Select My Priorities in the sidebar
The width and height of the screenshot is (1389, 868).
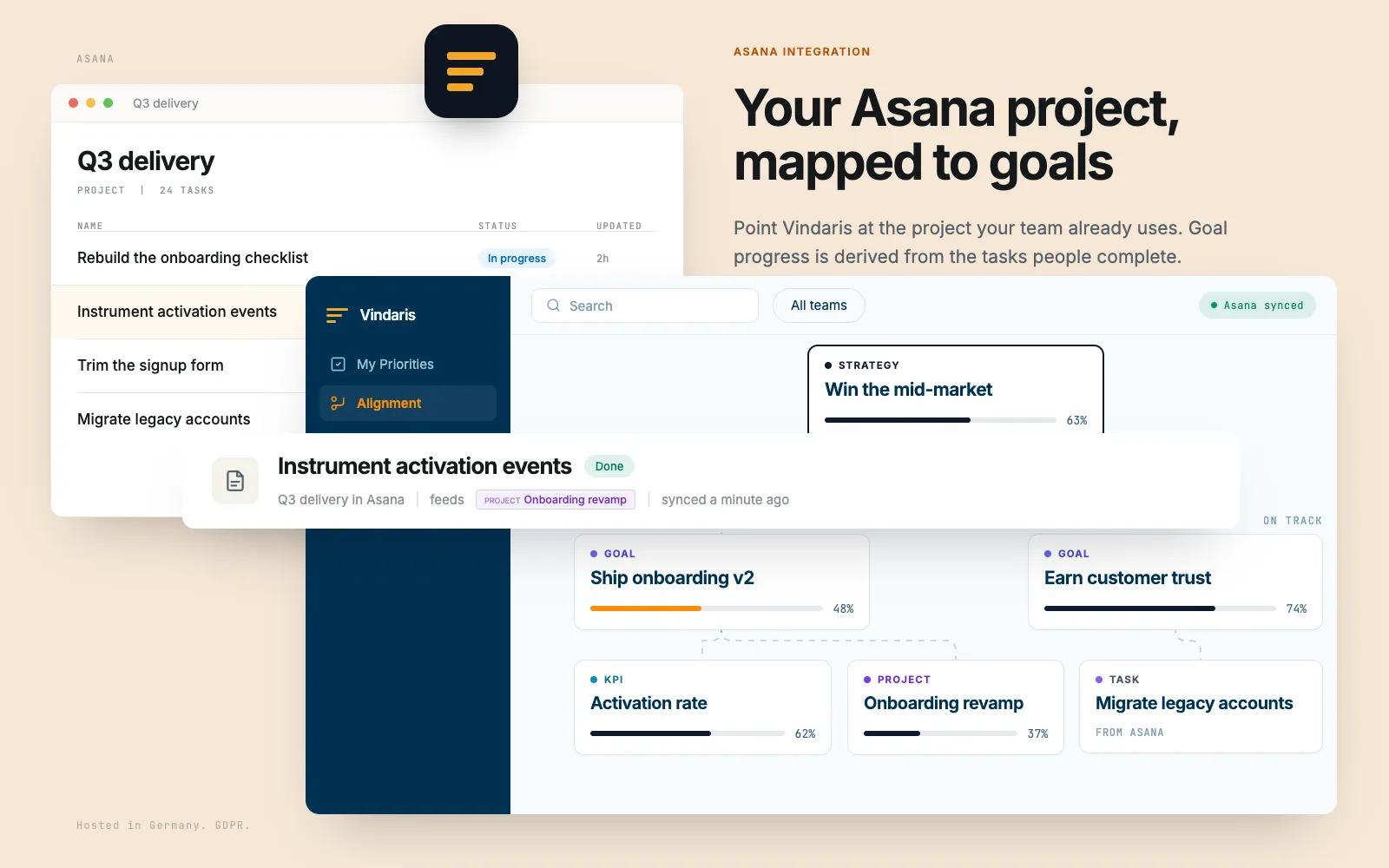click(x=408, y=365)
